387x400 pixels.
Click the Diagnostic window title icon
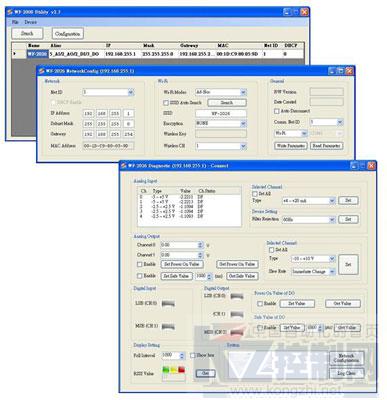[124, 166]
